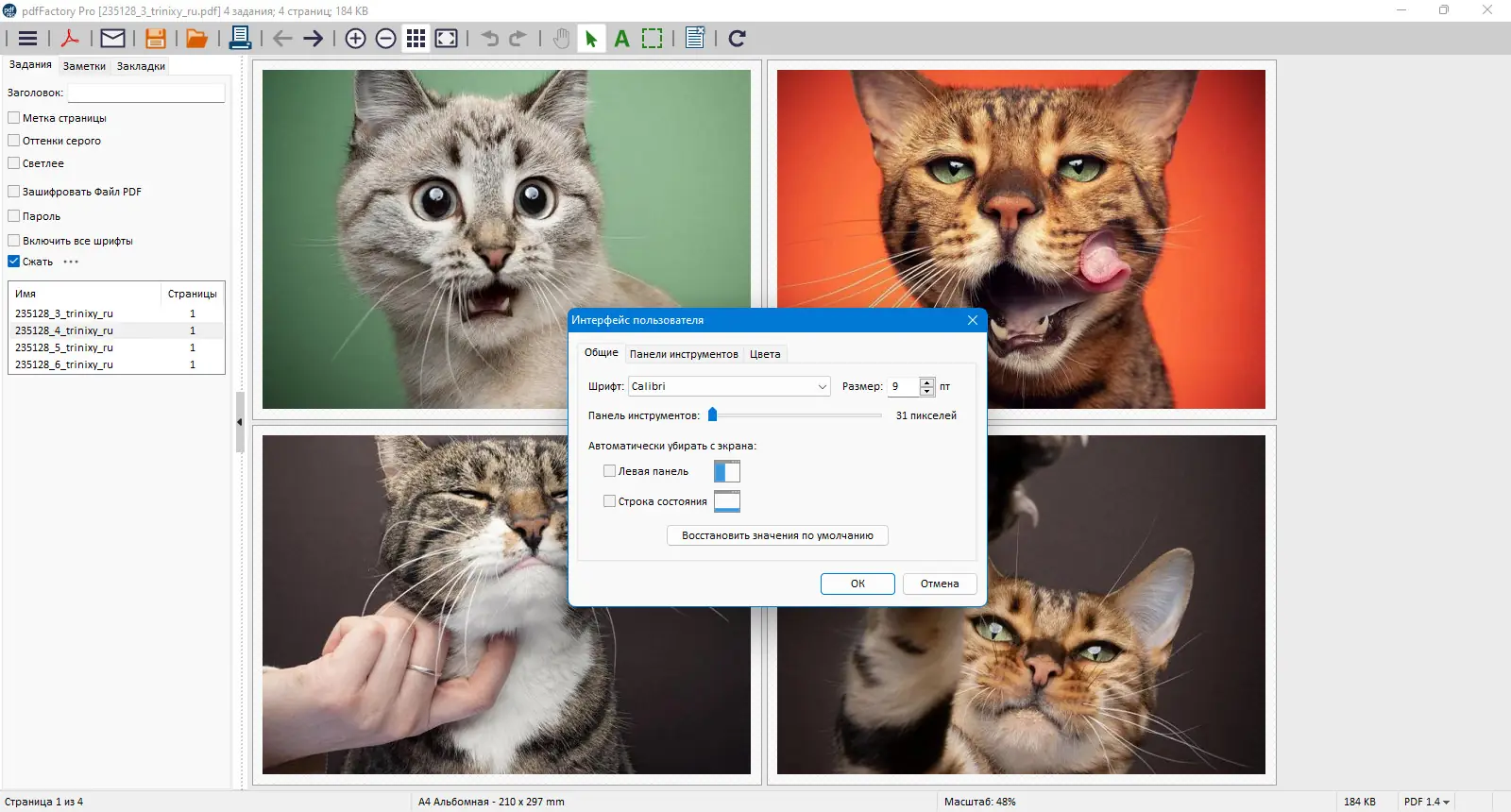Select the Общие dialog tab
The image size is (1511, 812).
click(602, 353)
